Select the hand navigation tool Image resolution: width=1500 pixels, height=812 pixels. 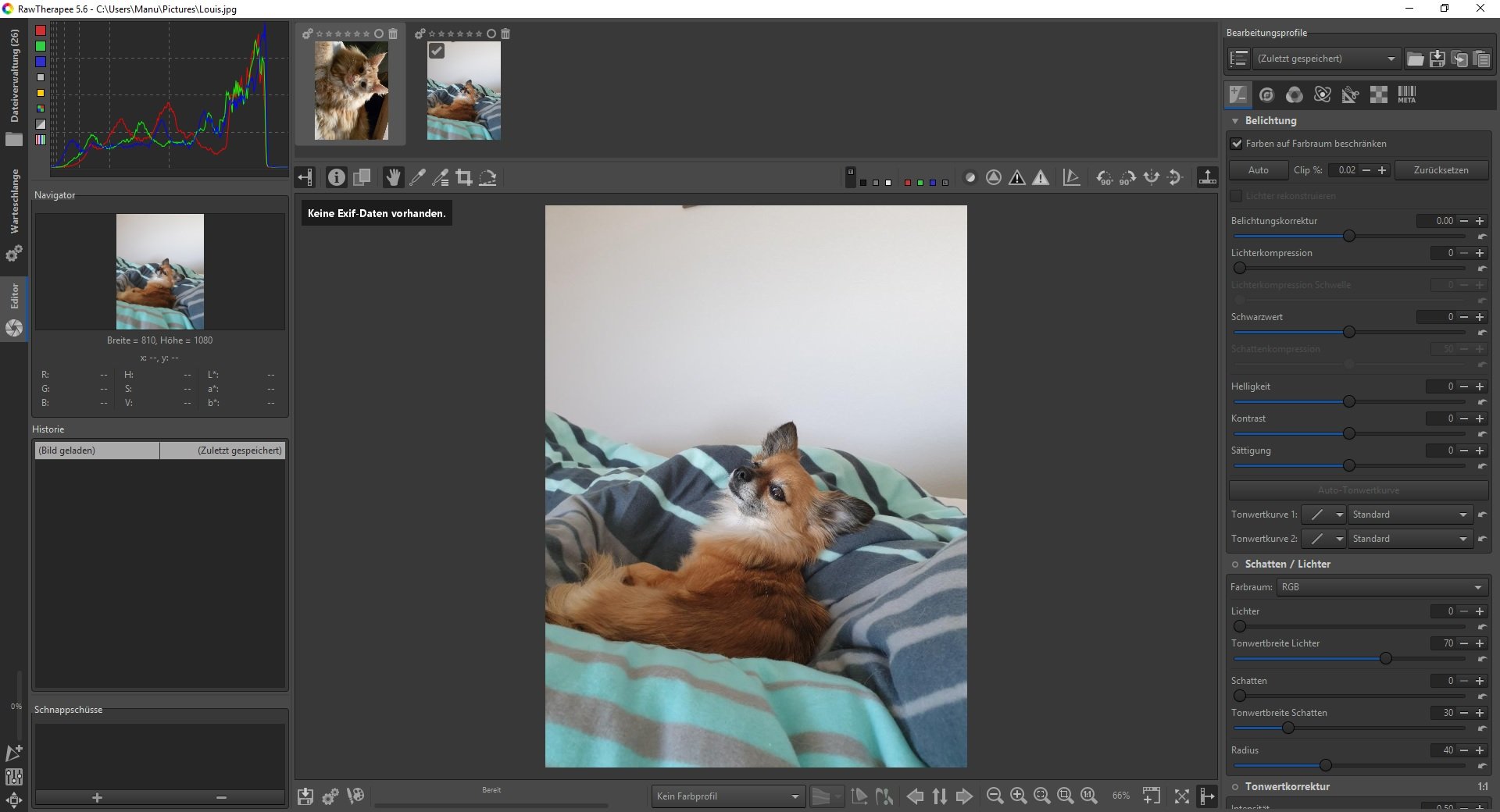coord(393,178)
